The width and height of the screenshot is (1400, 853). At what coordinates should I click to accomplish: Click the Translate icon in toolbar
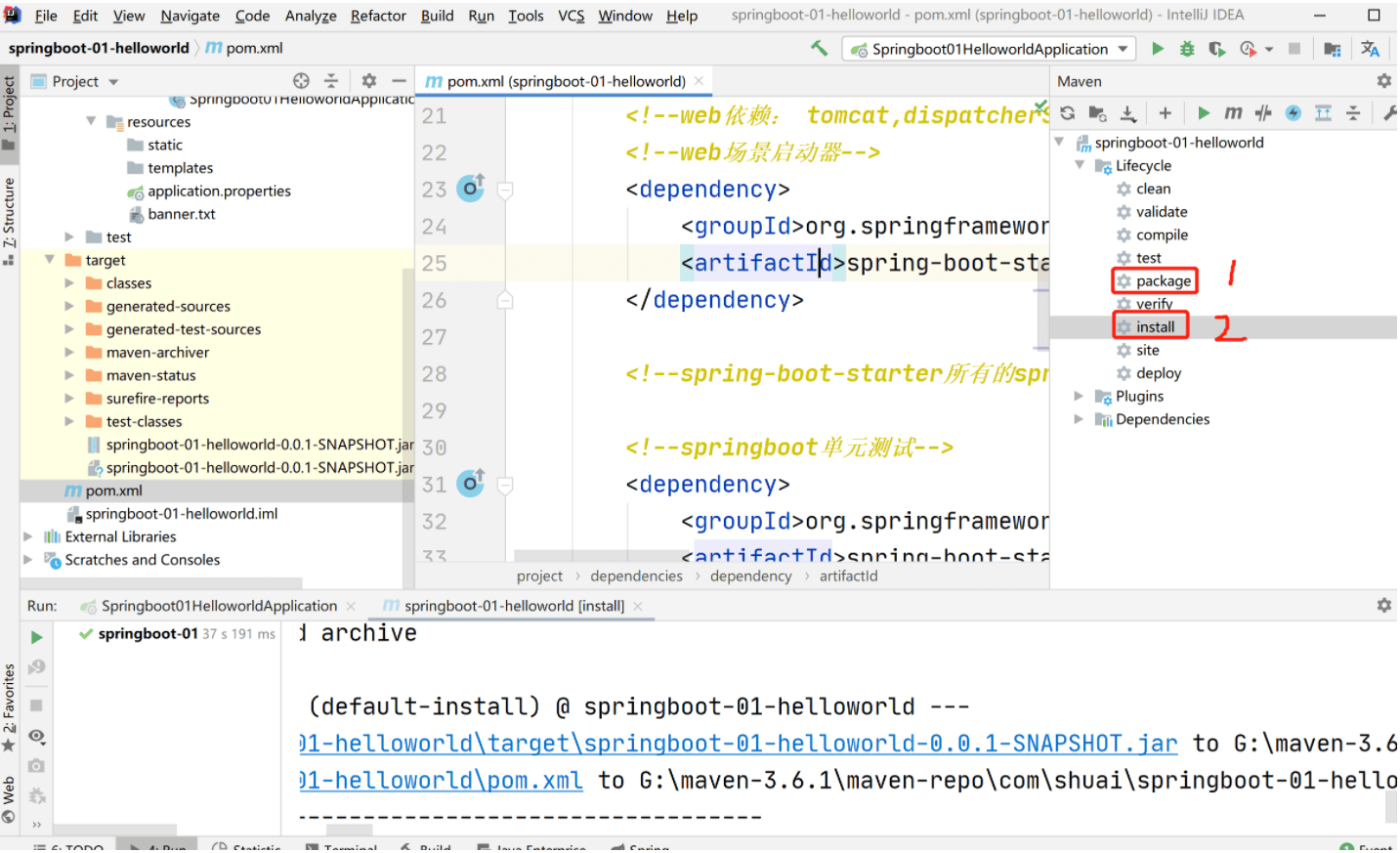(x=1370, y=49)
